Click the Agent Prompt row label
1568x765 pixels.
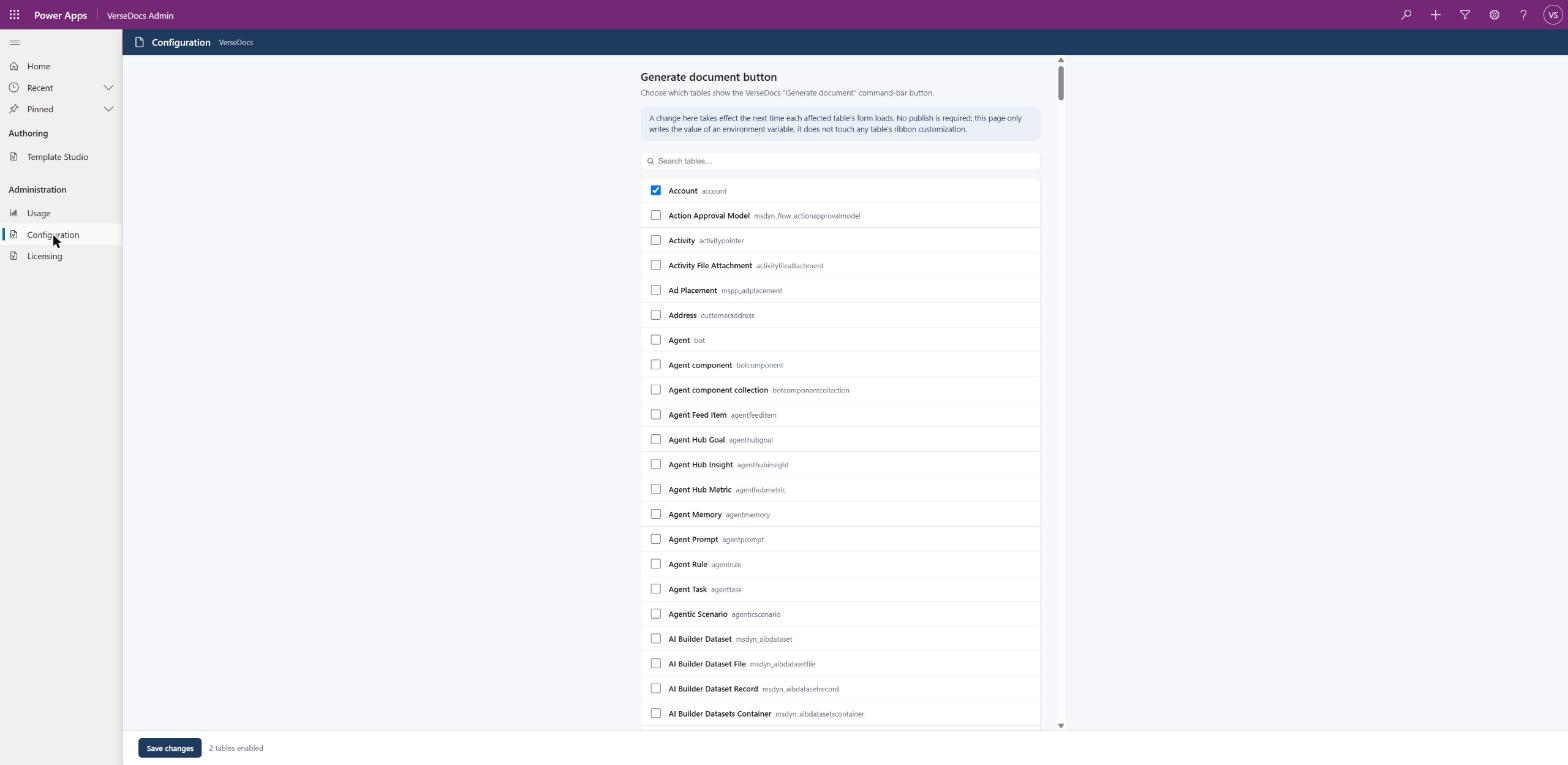coord(693,539)
